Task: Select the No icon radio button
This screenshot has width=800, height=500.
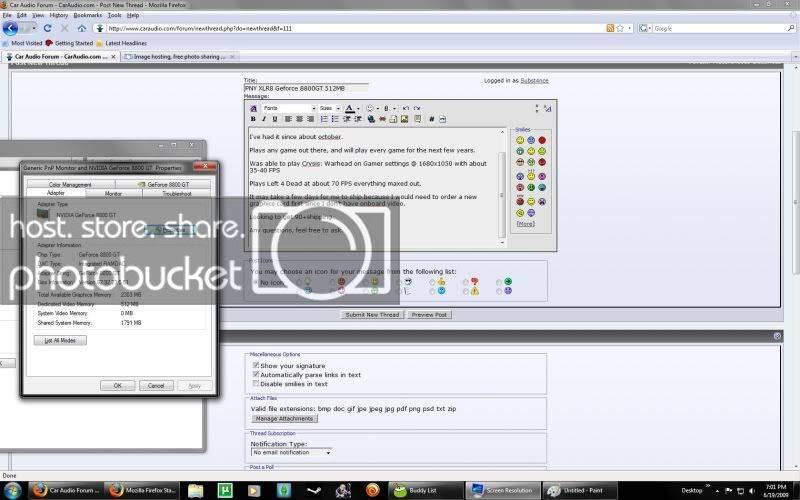Action: (255, 282)
